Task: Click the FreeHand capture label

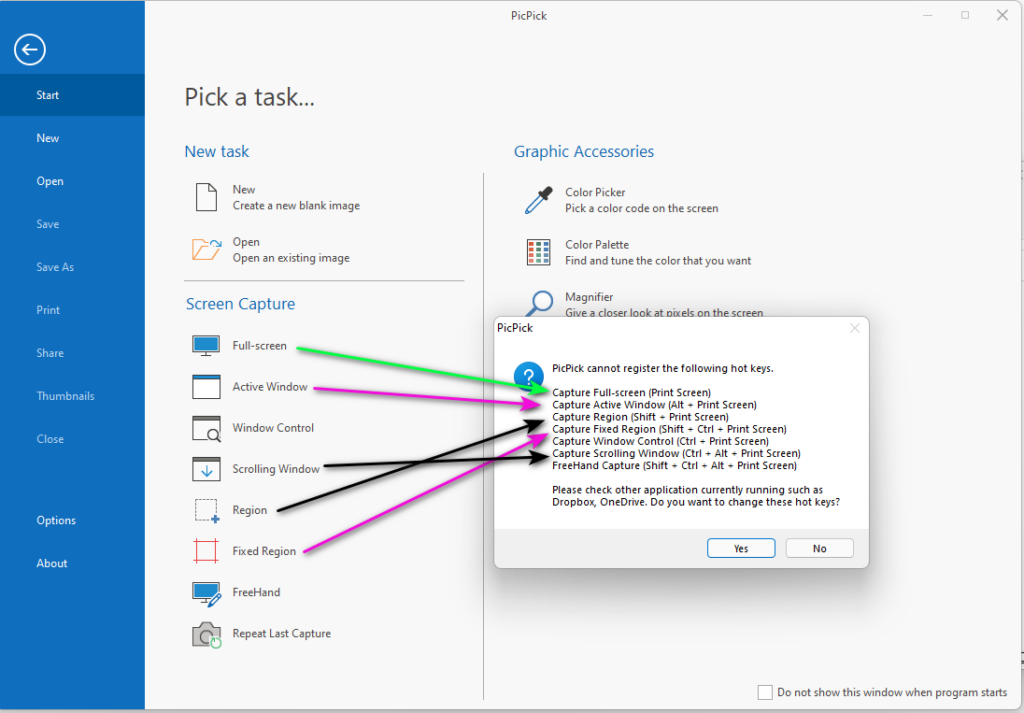Action: click(x=256, y=592)
